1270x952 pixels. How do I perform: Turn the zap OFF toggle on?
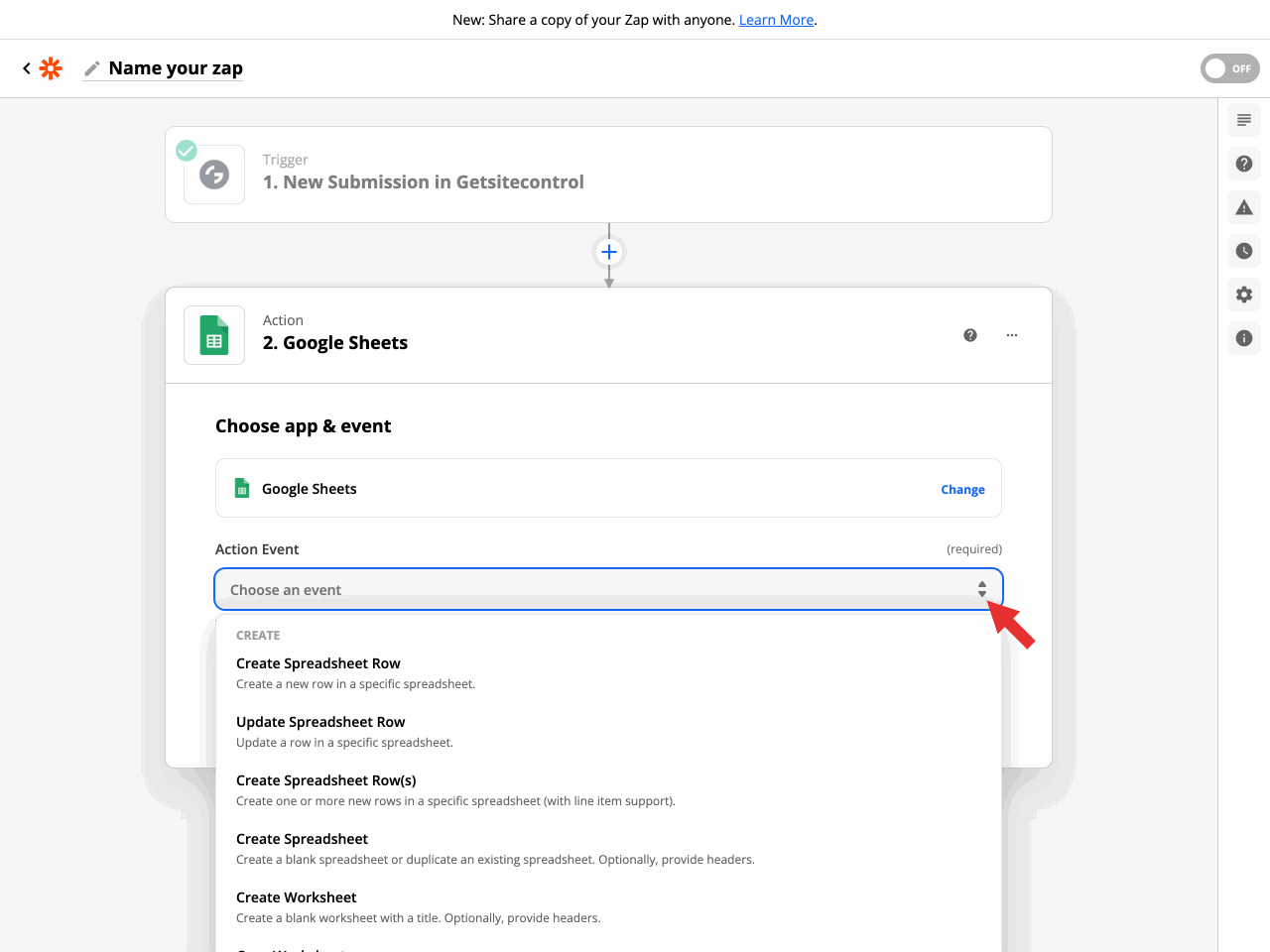pyautogui.click(x=1229, y=68)
